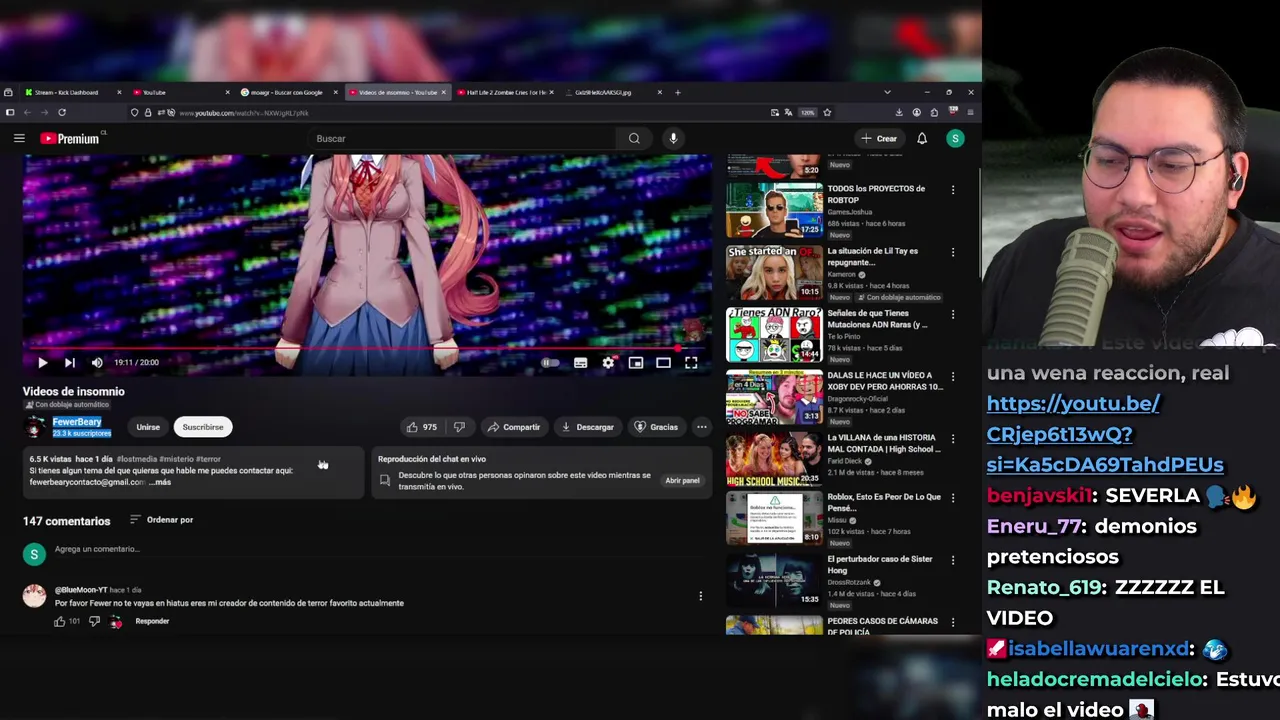1280x720 pixels.
Task: Open the Crear menu
Action: (880, 138)
